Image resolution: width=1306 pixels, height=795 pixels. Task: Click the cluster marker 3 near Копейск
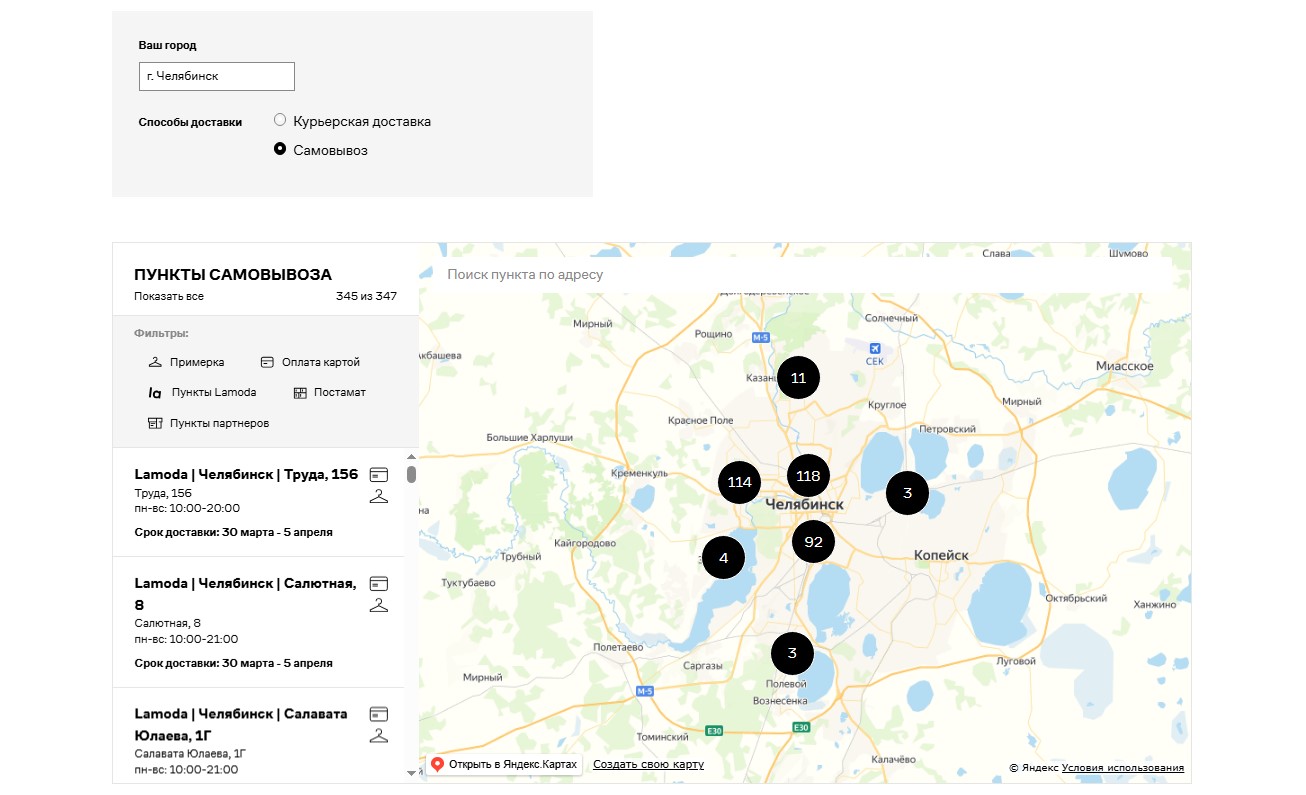[907, 493]
